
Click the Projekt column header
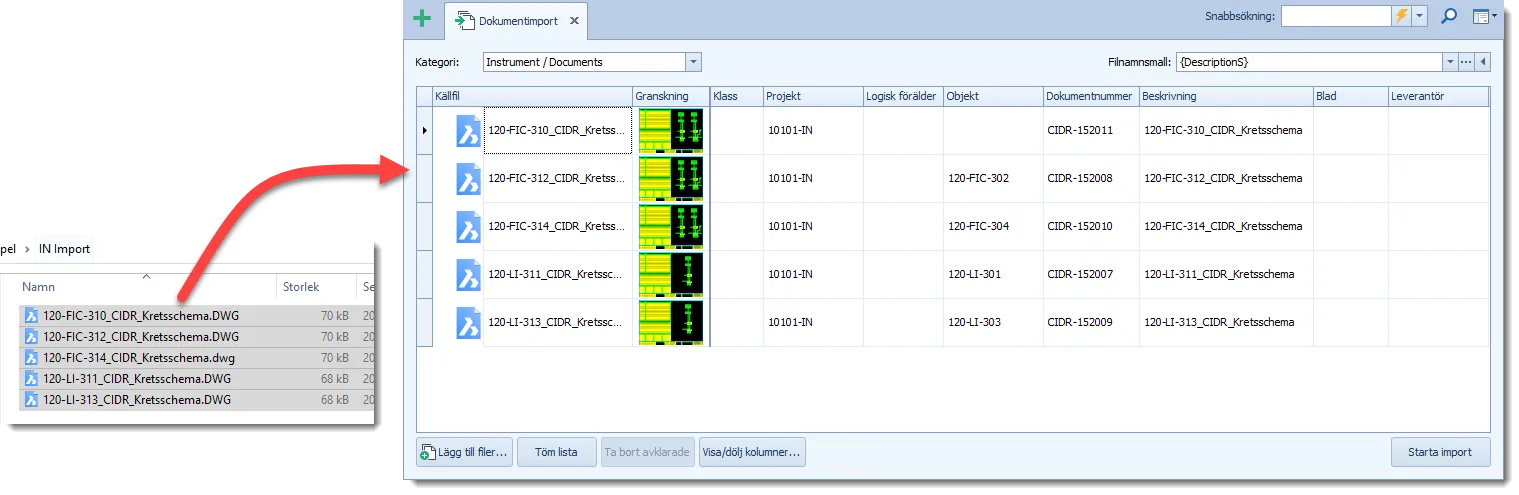tap(813, 96)
